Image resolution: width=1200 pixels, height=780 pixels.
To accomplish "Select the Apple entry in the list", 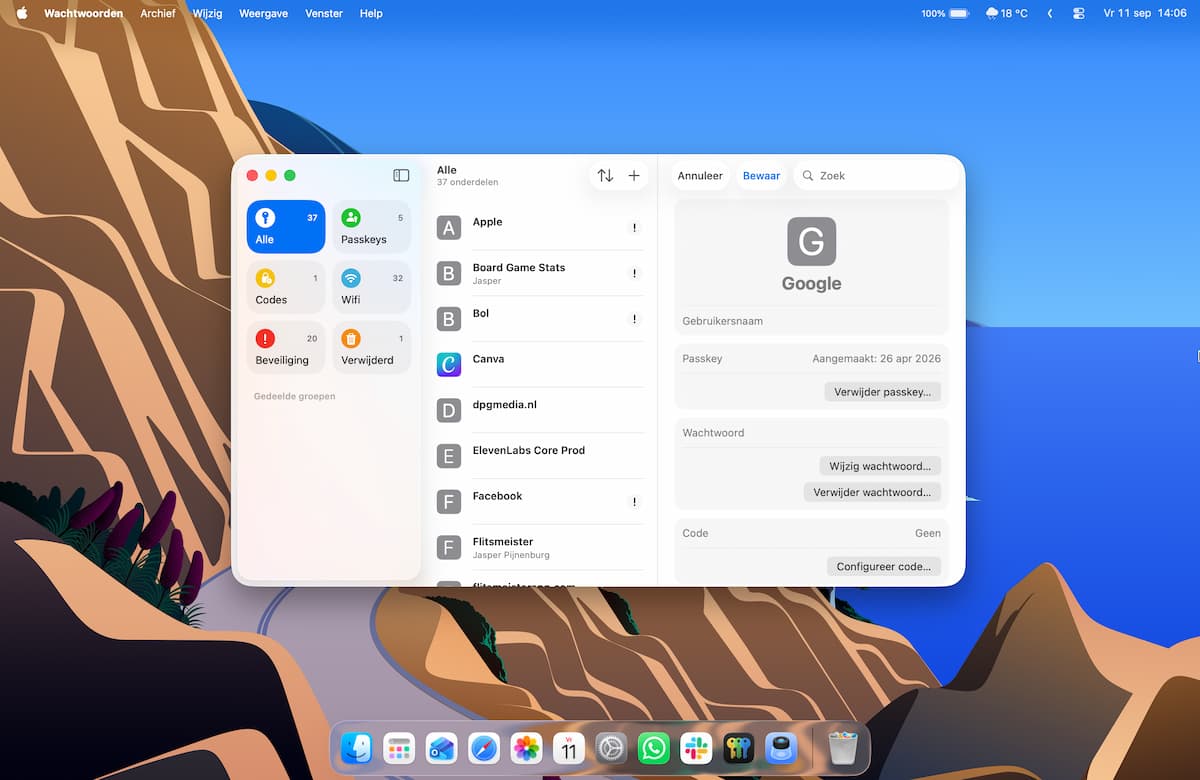I will click(x=540, y=228).
